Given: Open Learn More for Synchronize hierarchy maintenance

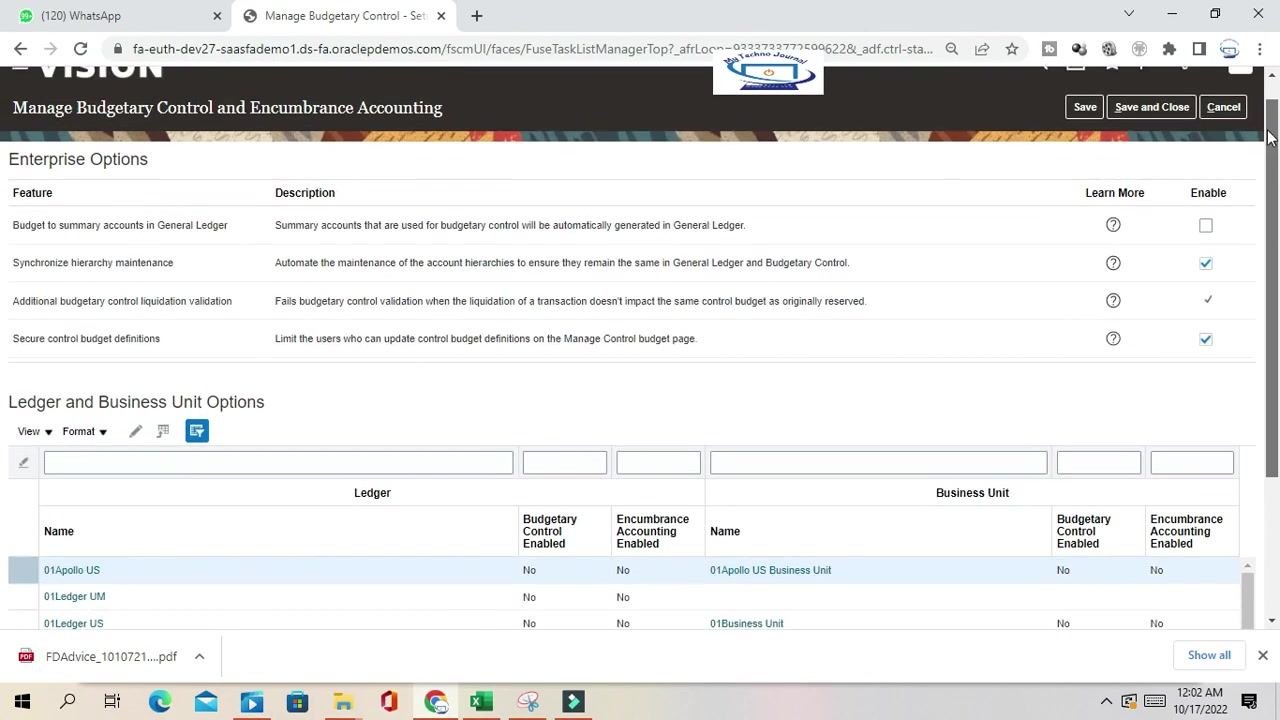Looking at the screenshot, I should tap(1113, 263).
